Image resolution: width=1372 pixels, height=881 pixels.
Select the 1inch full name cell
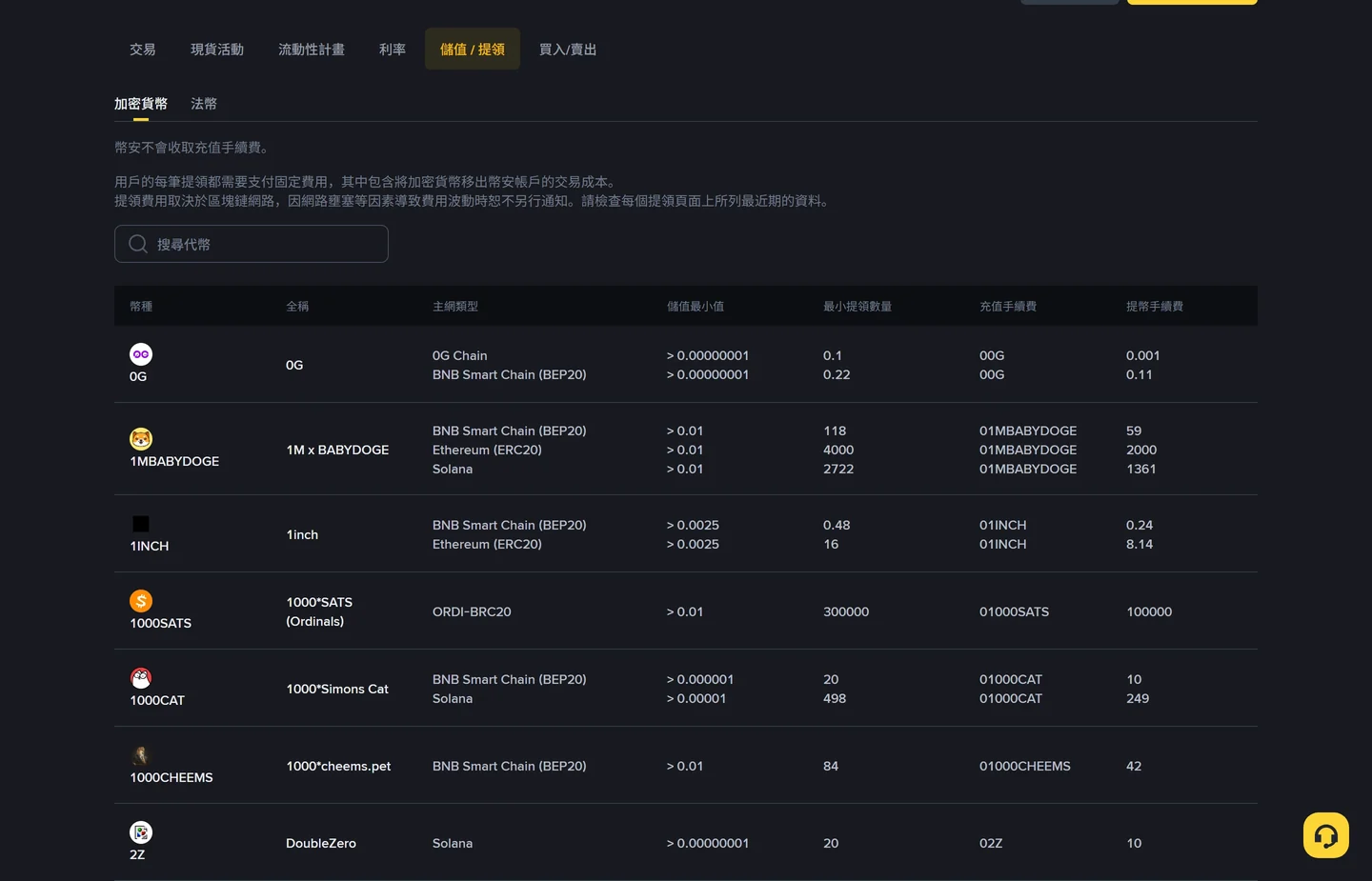point(302,535)
